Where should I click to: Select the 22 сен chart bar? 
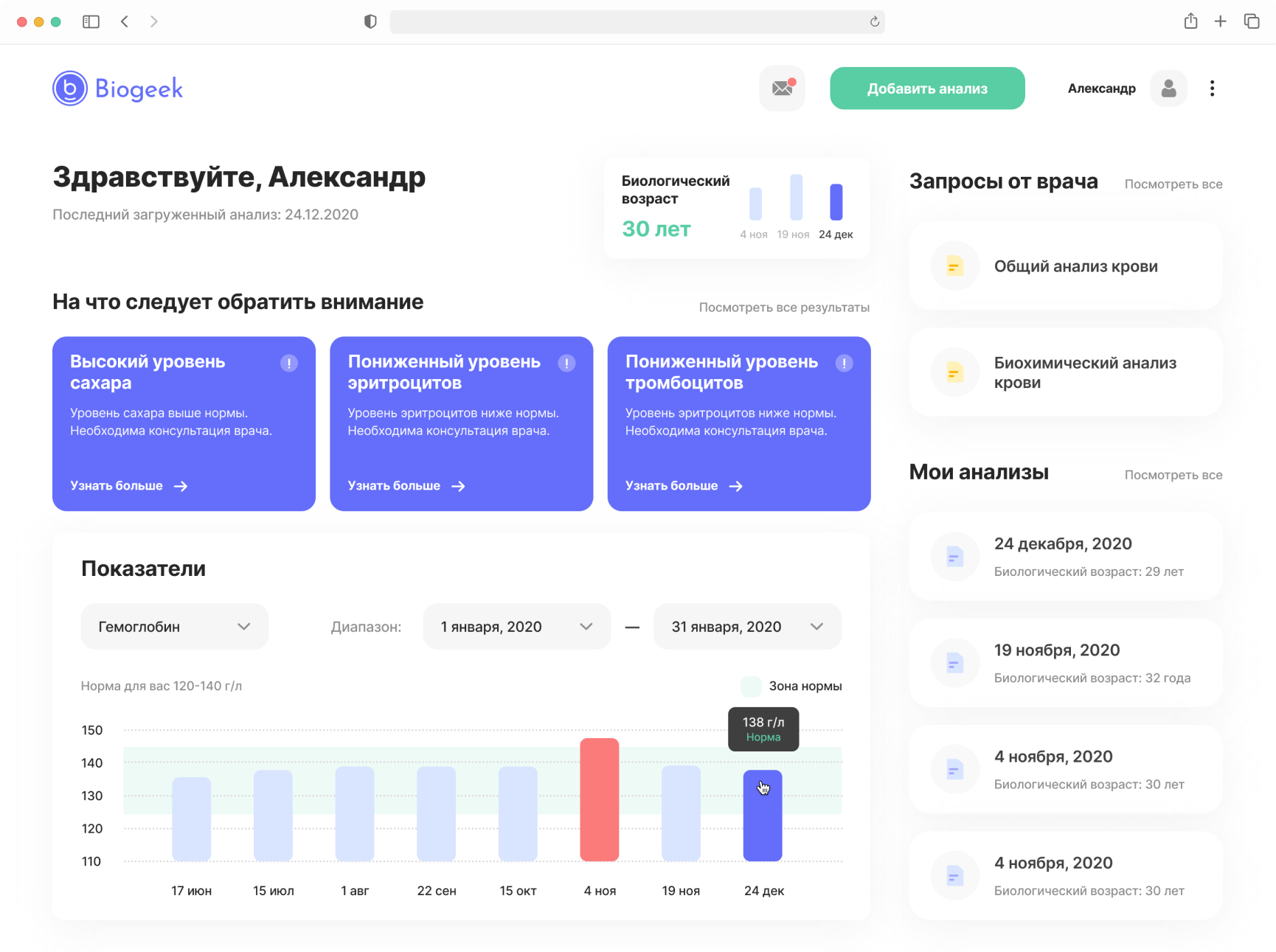pos(436,814)
